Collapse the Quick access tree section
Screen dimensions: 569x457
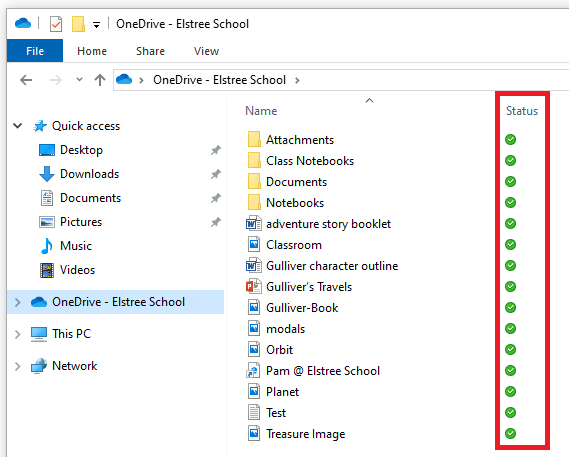17,126
